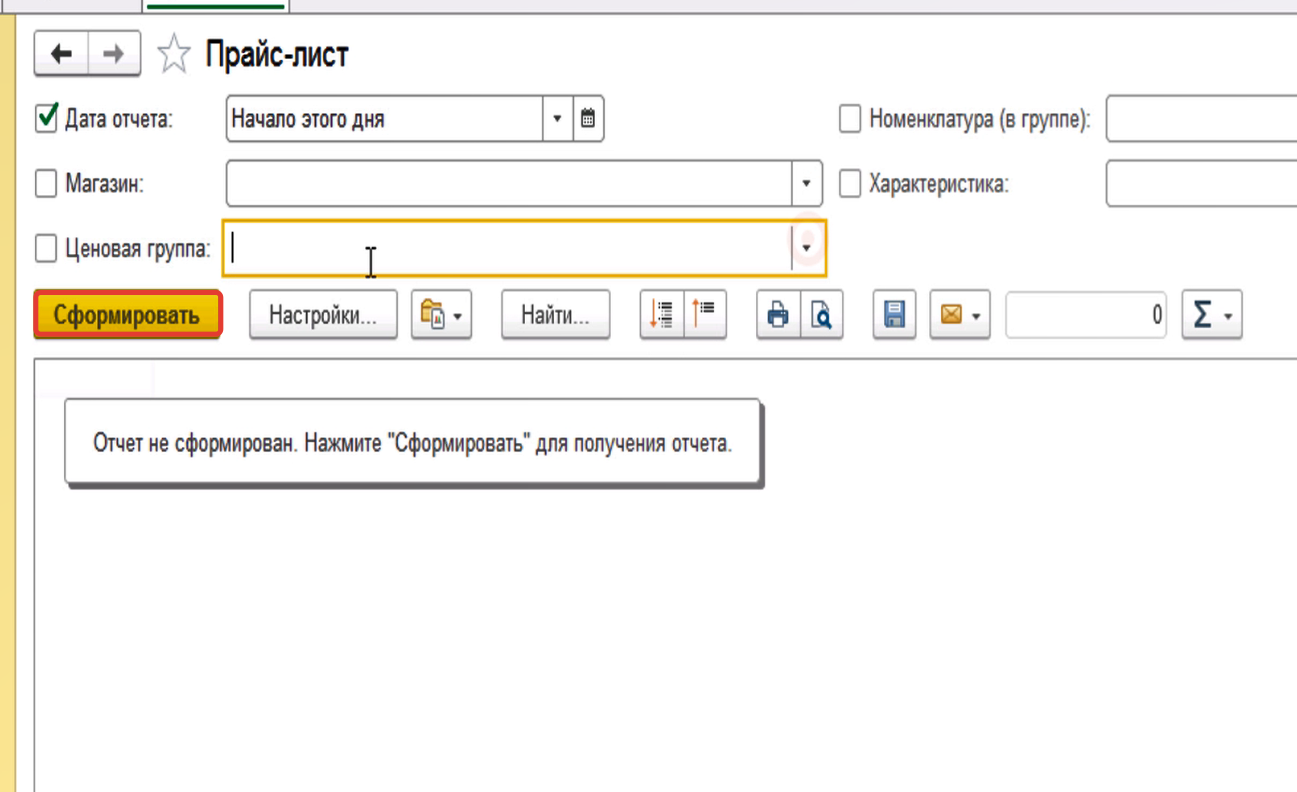Image resolution: width=1297 pixels, height=792 pixels.
Task: Open the Ценовая группа dropdown arrow
Action: 807,248
